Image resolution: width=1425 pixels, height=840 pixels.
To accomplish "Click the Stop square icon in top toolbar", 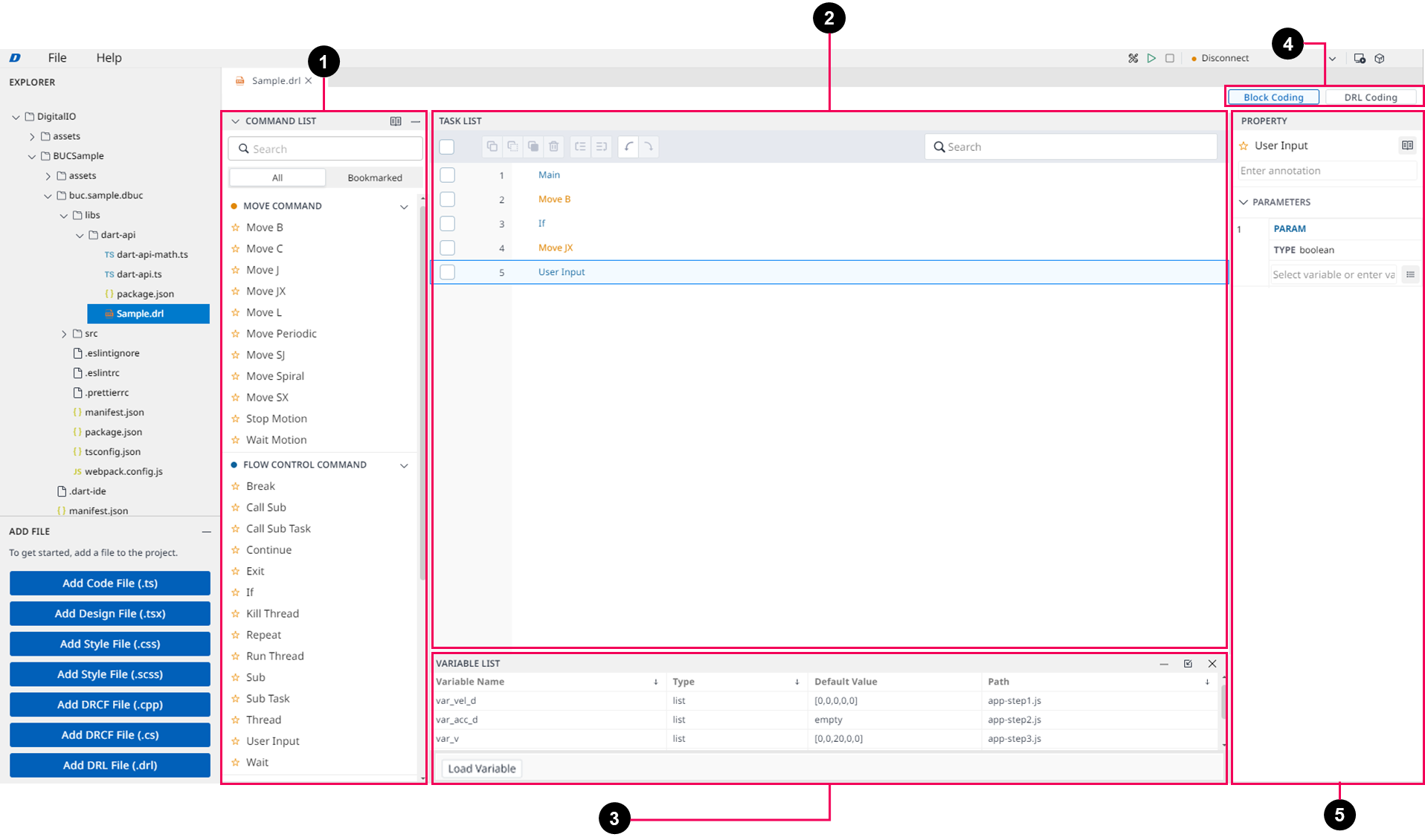I will pyautogui.click(x=1170, y=58).
